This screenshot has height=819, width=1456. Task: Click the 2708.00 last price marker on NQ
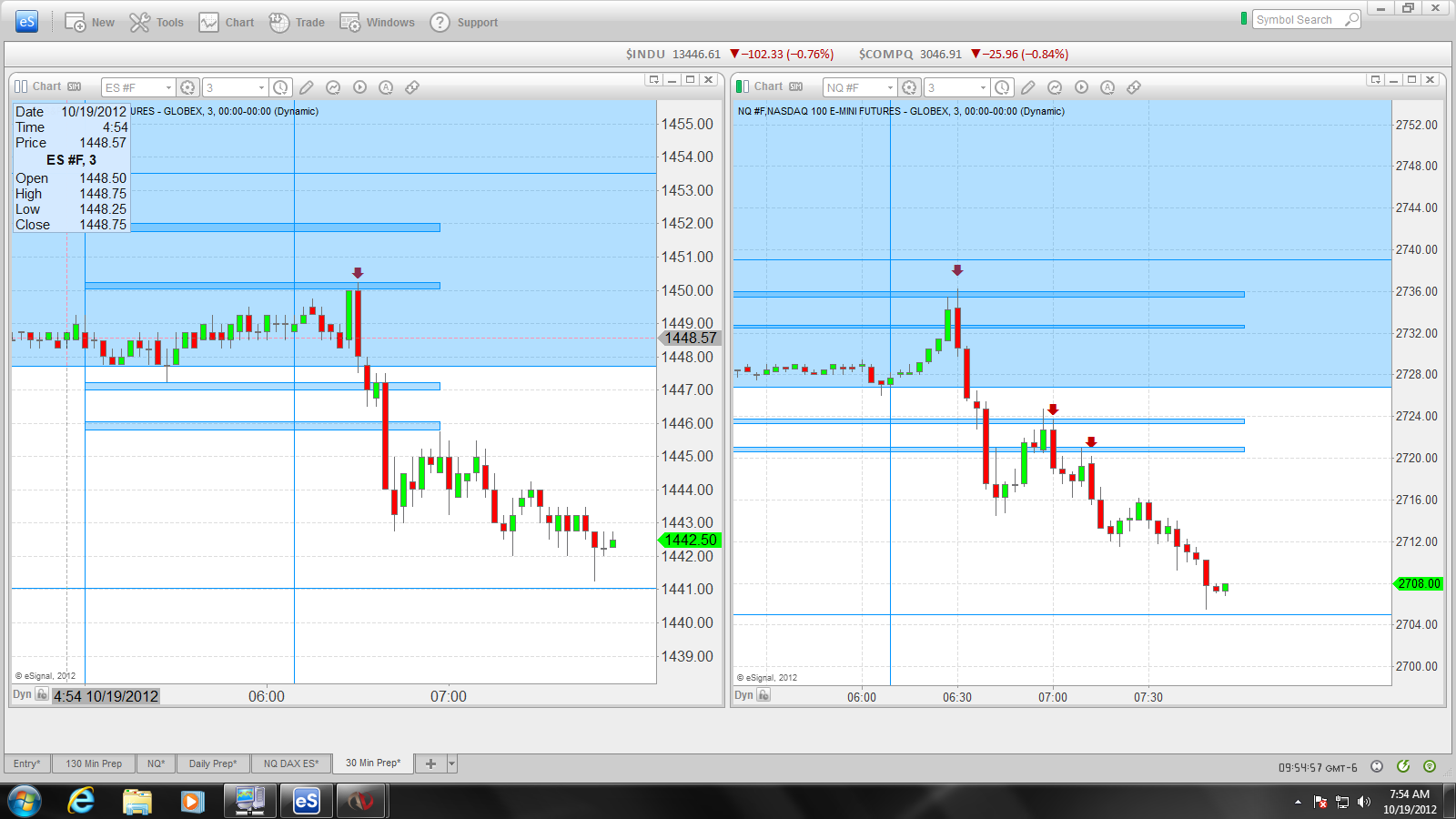(x=1419, y=583)
